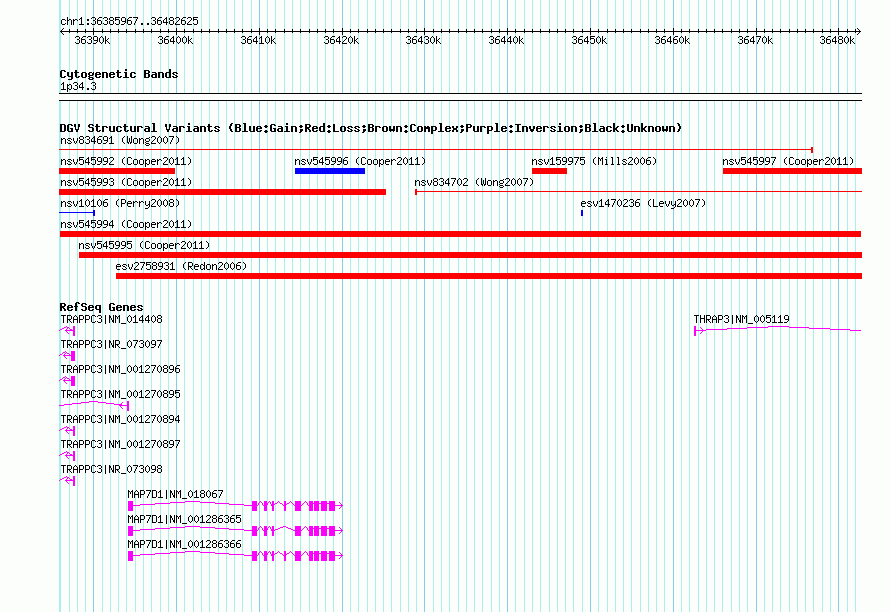Click the MAP7D1|NM_018067 gene label
Screen dimensions: 890x612
(x=175, y=494)
